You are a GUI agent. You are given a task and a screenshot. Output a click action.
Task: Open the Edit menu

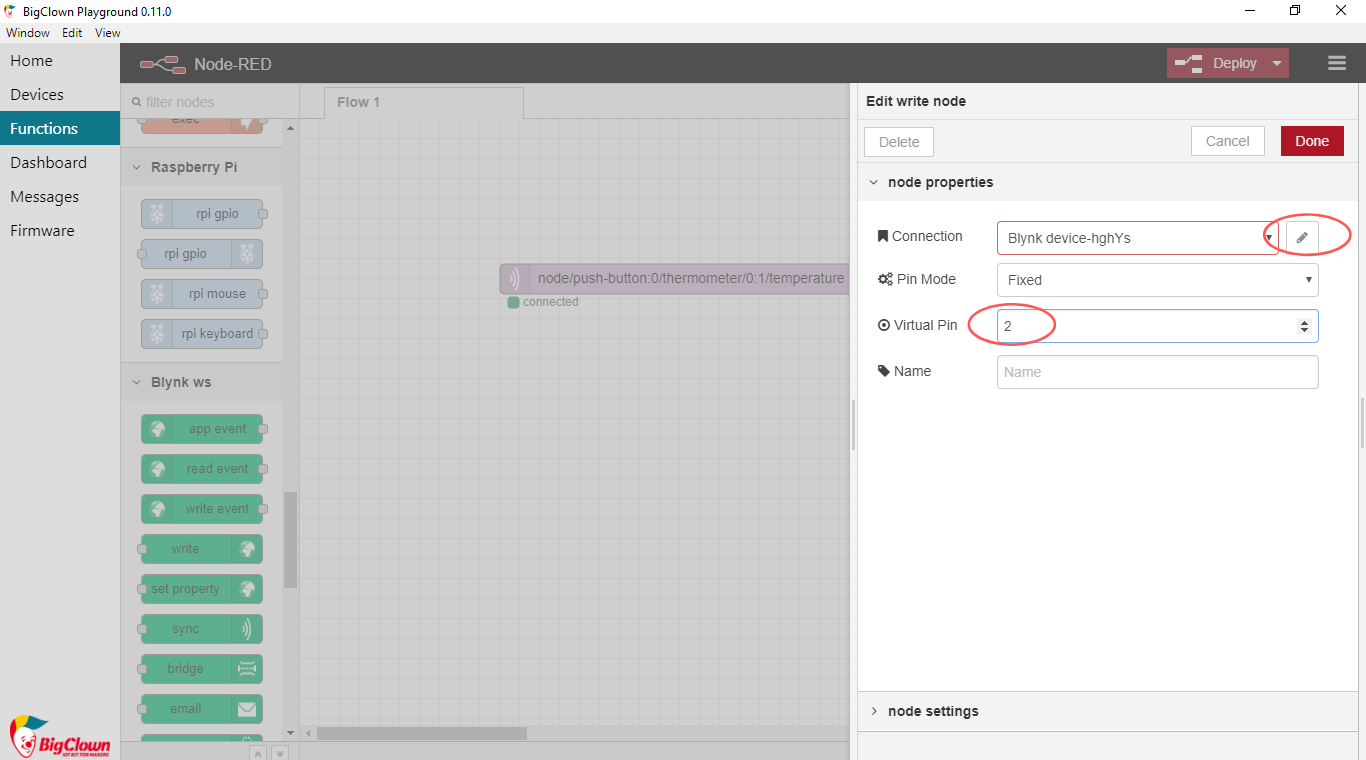pyautogui.click(x=72, y=32)
